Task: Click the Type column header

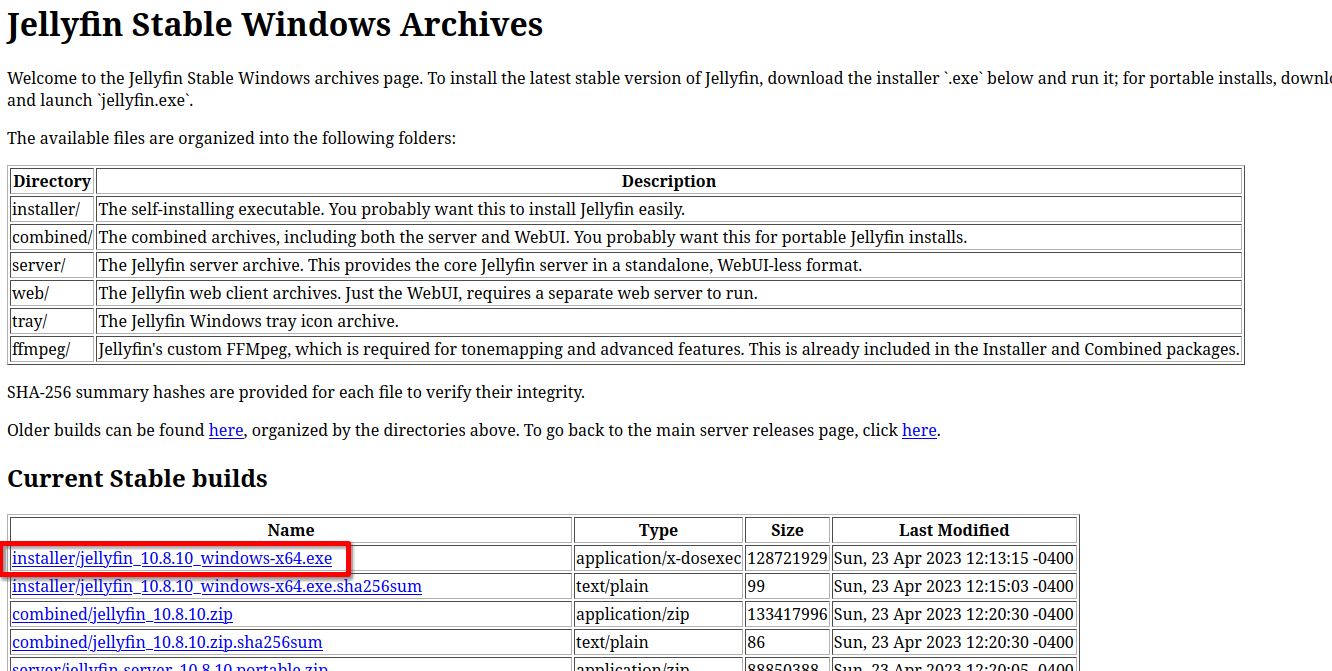Action: pyautogui.click(x=658, y=530)
